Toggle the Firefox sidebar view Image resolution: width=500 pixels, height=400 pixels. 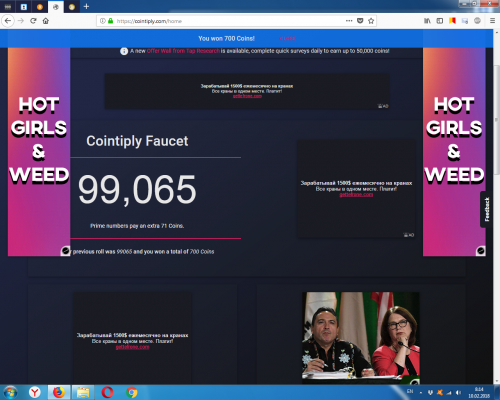(440, 21)
